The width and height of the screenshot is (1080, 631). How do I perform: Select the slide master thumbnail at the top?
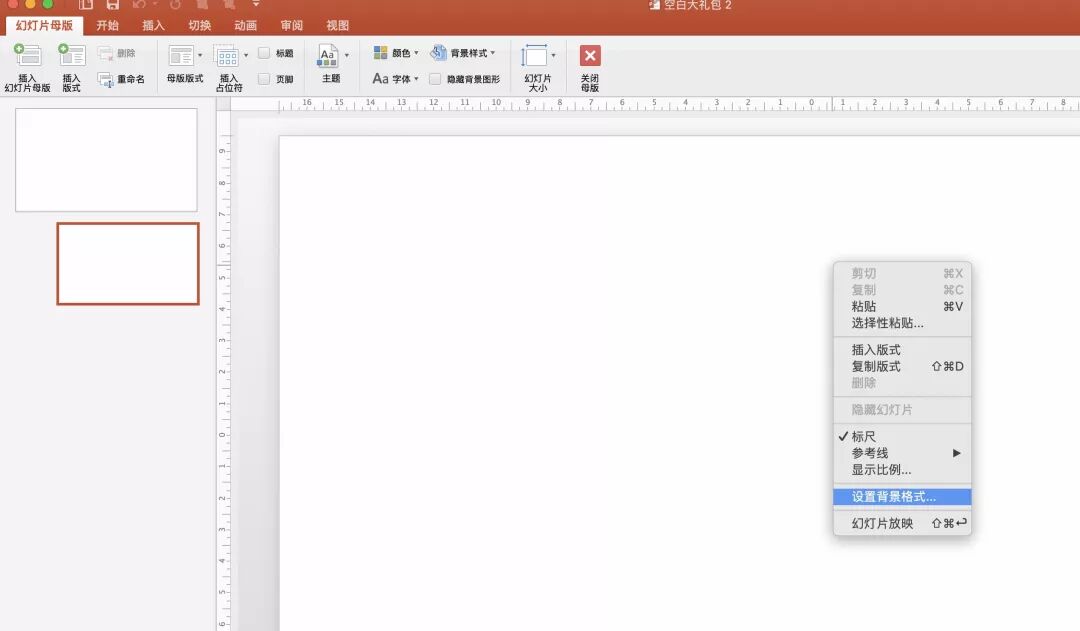(x=106, y=160)
